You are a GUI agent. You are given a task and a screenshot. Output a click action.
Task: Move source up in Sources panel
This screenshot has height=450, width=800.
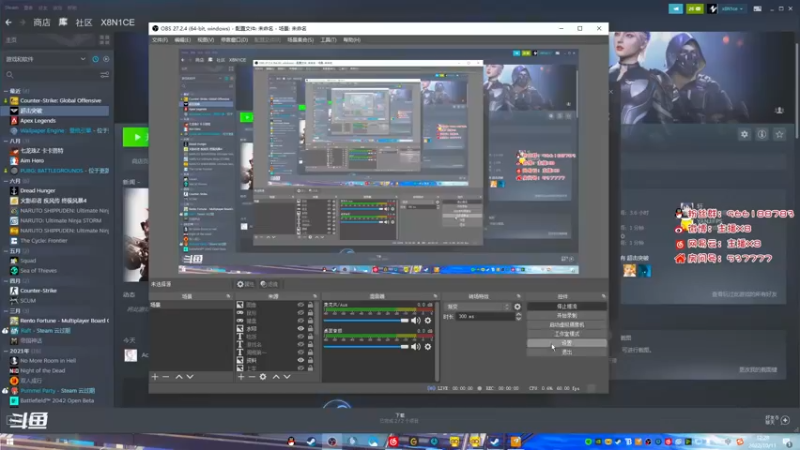tap(276, 377)
